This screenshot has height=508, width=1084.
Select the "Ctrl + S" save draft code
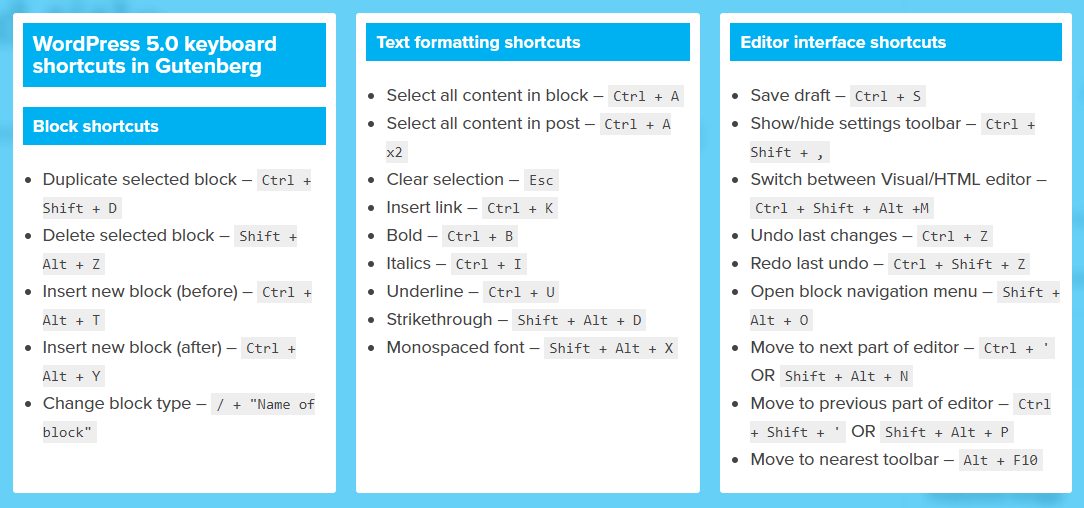click(x=888, y=96)
